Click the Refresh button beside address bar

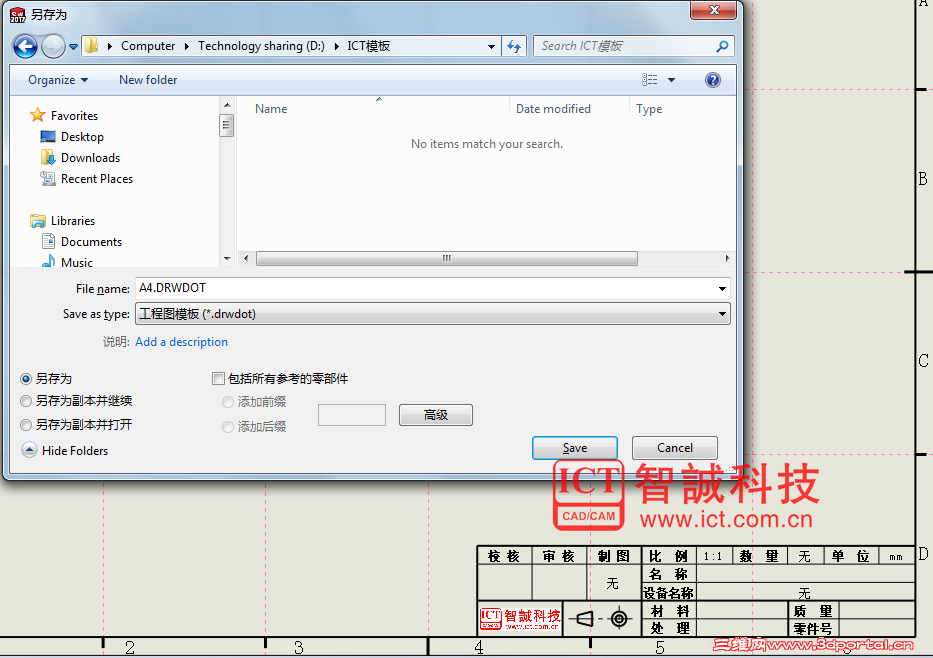tap(514, 46)
